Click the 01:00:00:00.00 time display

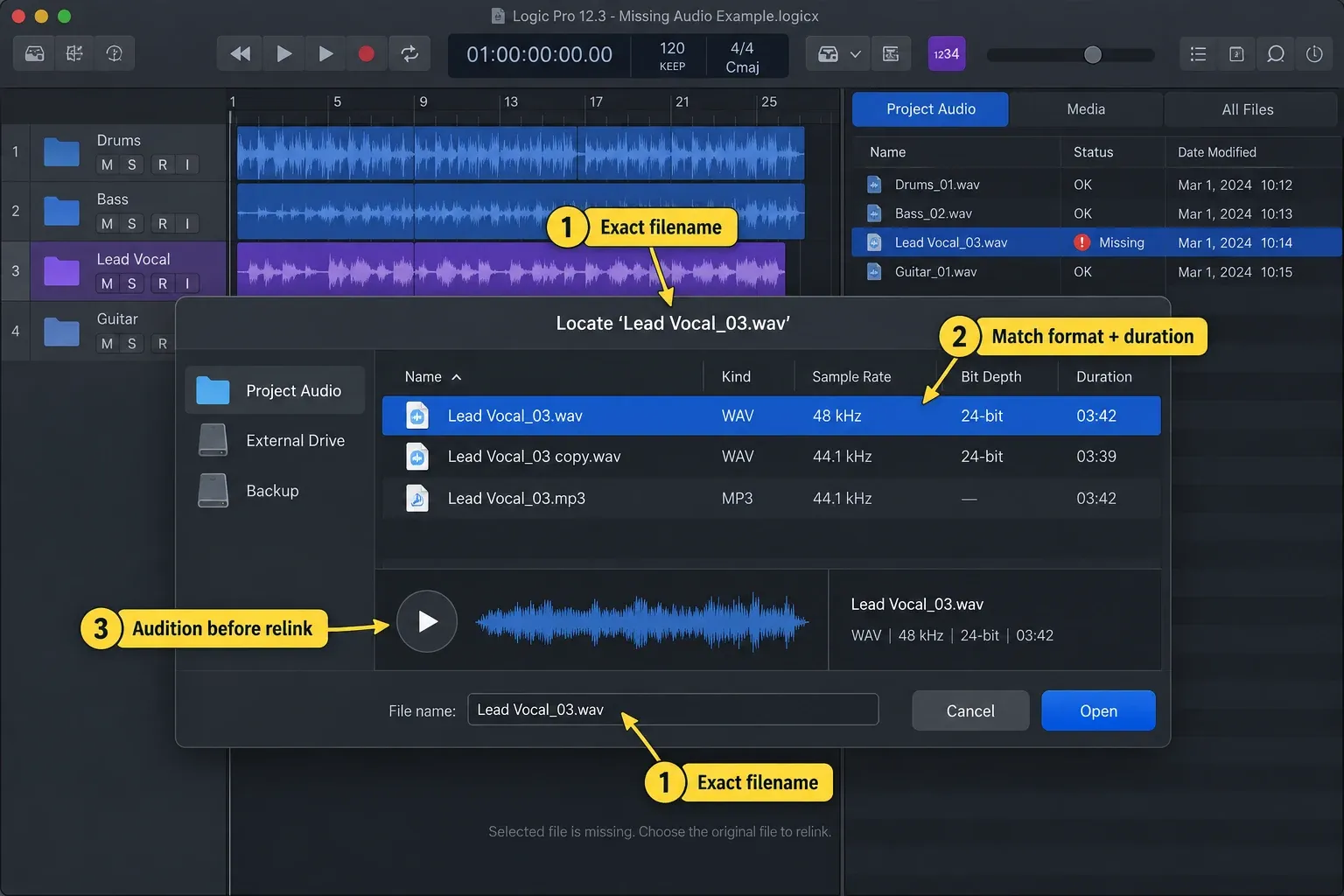tap(539, 54)
